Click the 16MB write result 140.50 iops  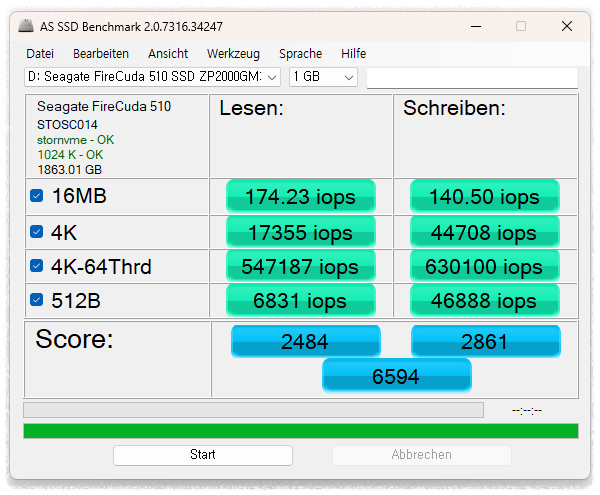[484, 197]
